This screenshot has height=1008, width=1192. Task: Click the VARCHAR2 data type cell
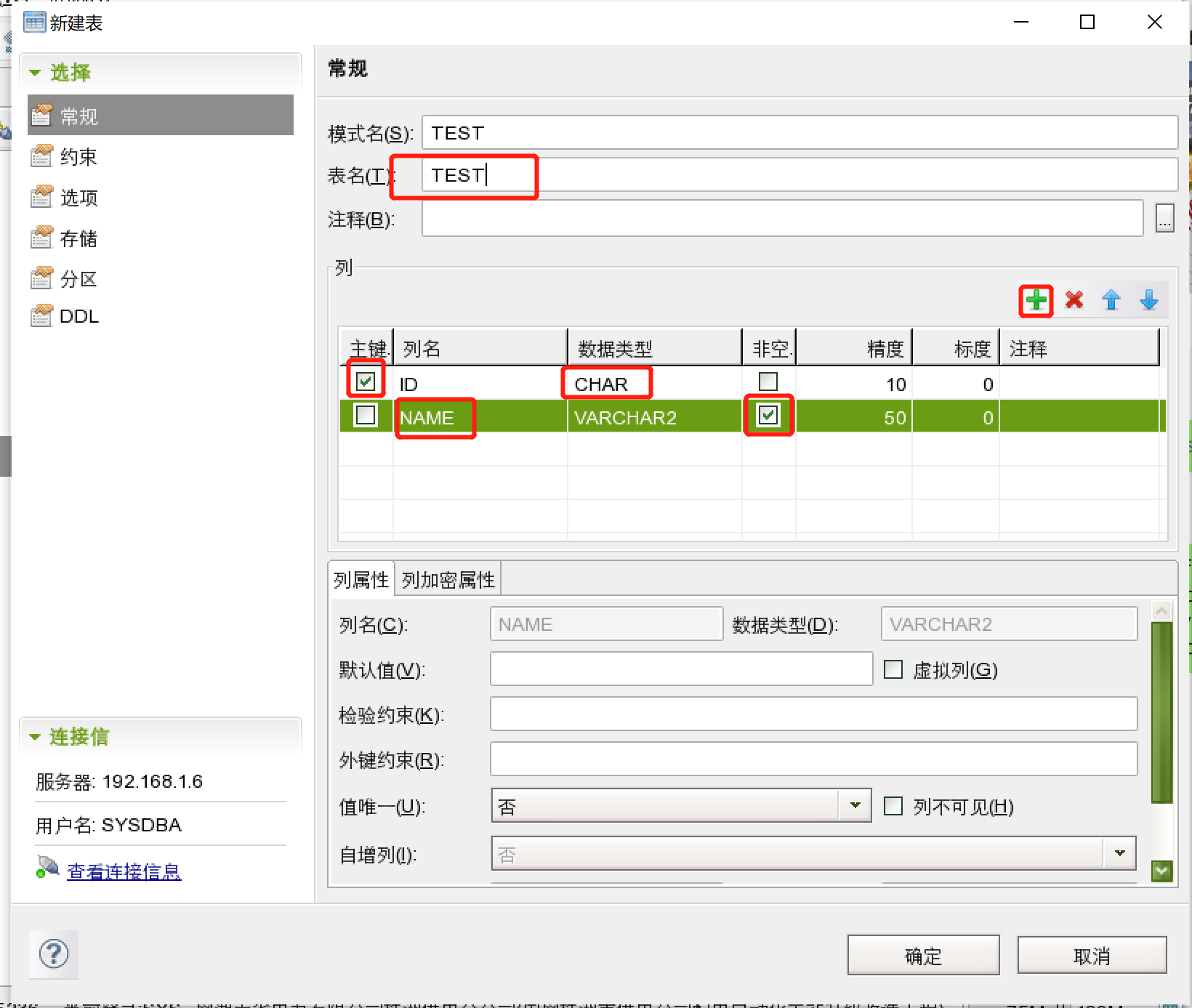[654, 417]
